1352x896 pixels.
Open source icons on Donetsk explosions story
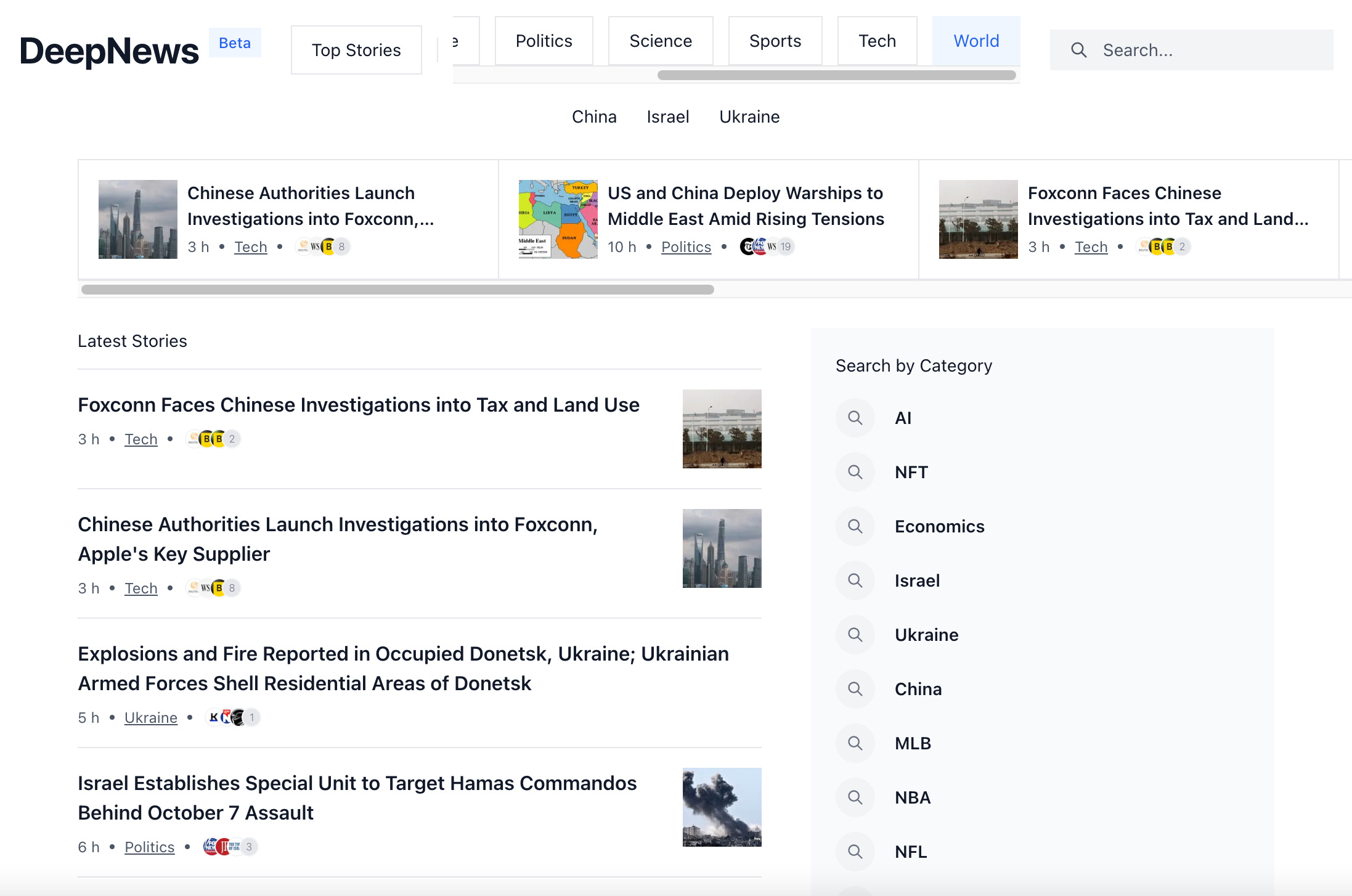[x=233, y=717]
